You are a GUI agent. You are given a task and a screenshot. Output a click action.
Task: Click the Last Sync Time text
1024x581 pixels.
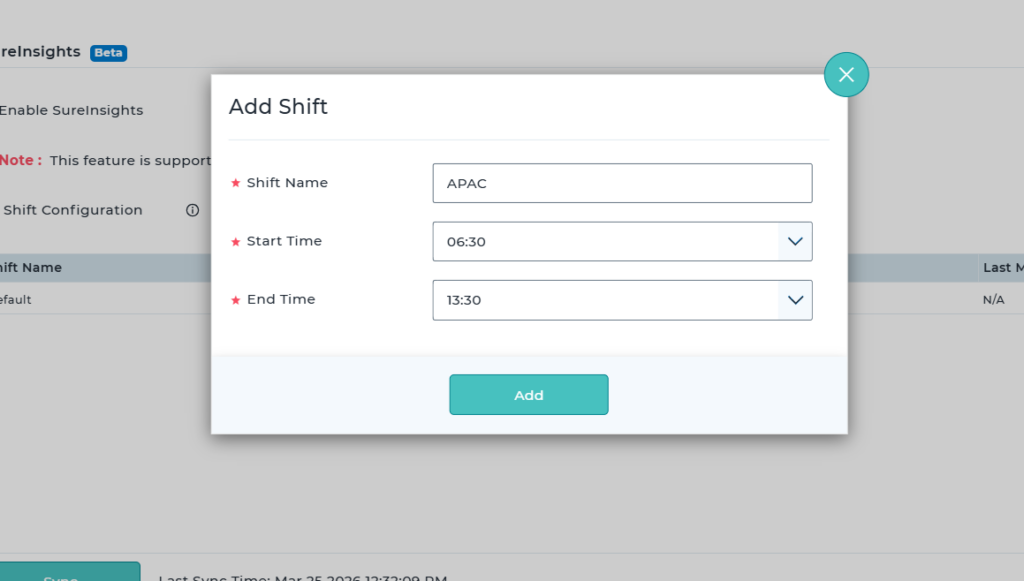click(302, 576)
